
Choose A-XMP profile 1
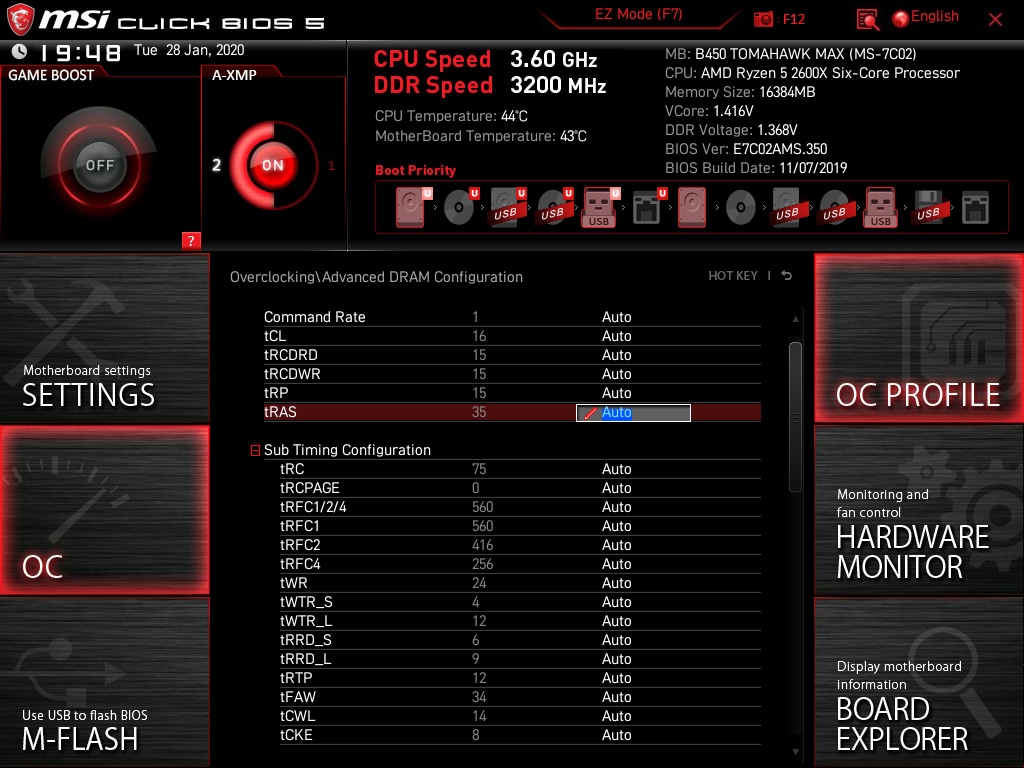click(x=331, y=165)
